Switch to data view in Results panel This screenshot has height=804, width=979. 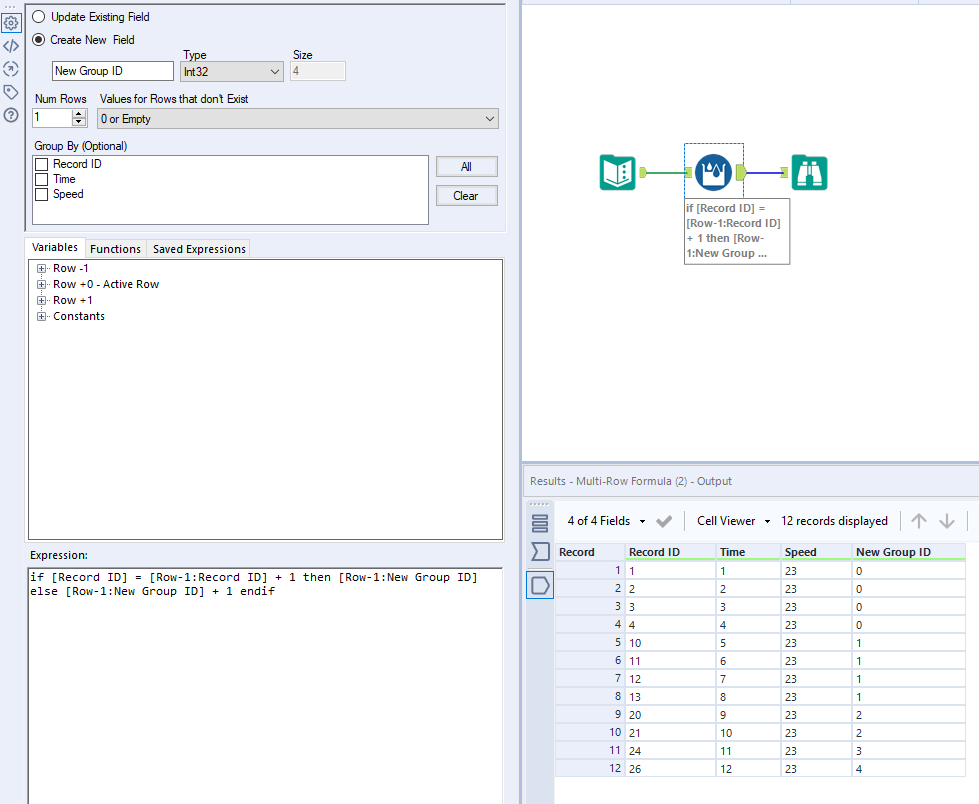coord(539,585)
